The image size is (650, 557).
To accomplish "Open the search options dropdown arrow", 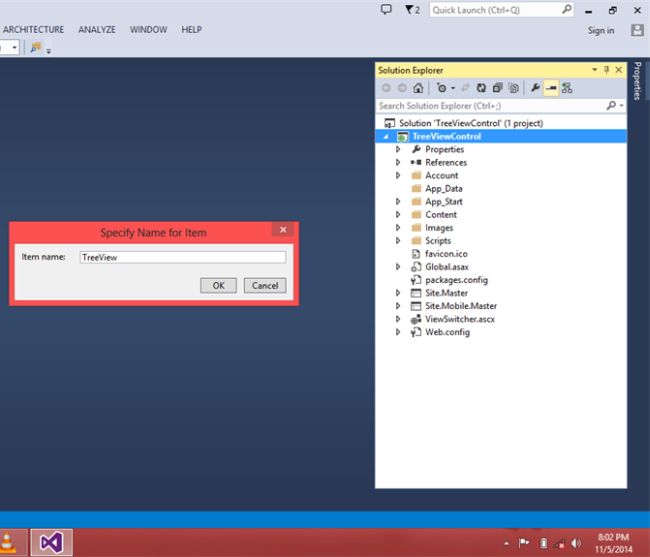I will [621, 106].
